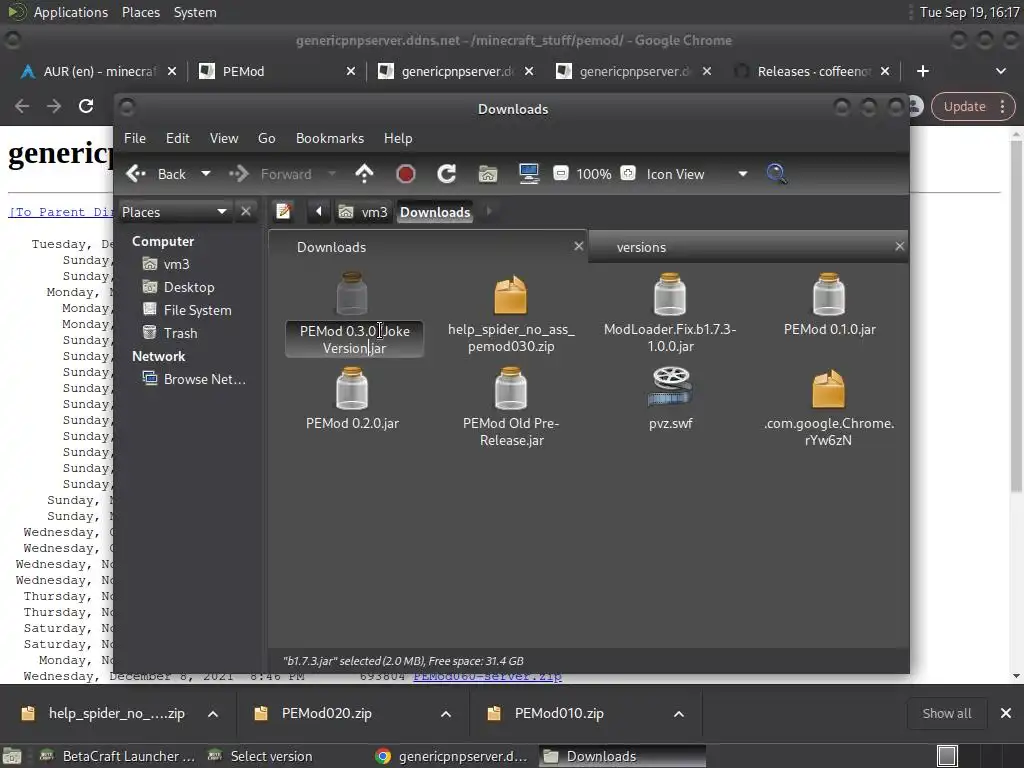Close the Chrome downloads shelf
Image resolution: width=1024 pixels, height=768 pixels.
[x=1006, y=714]
